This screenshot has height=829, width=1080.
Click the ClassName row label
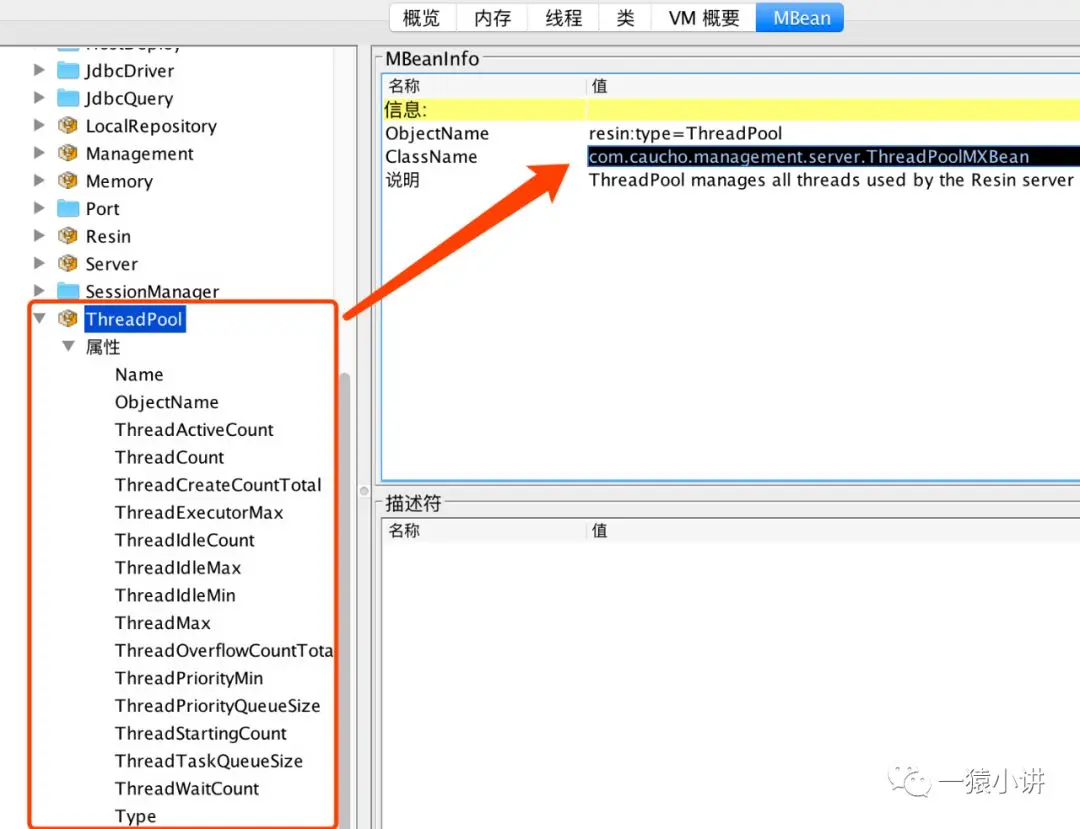[x=431, y=157]
